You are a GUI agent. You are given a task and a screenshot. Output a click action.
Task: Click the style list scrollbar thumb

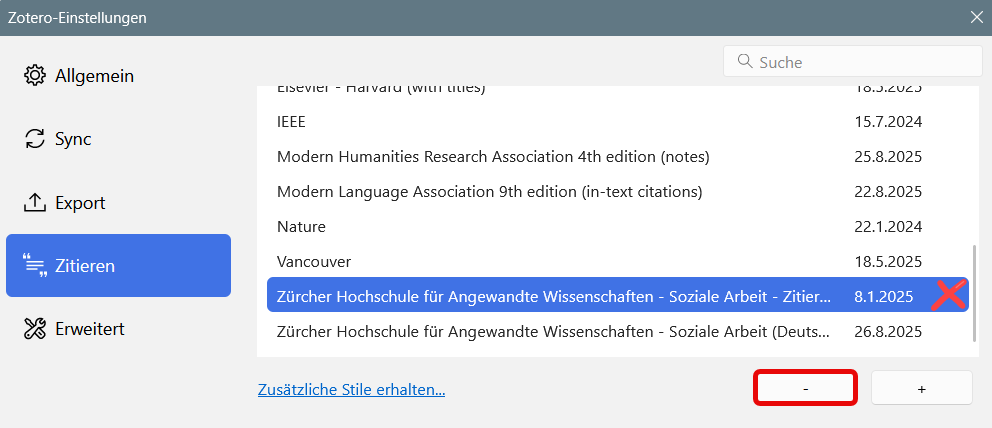click(974, 293)
